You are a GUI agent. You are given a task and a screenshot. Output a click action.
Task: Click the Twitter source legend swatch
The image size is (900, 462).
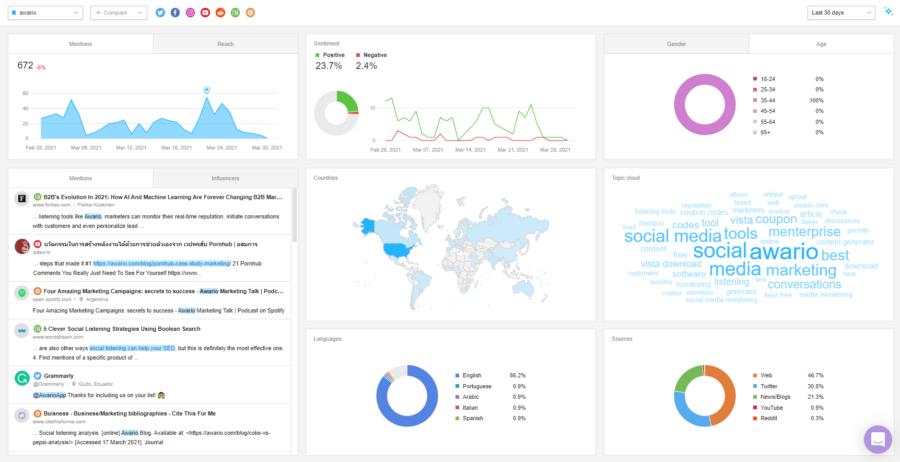(x=755, y=386)
